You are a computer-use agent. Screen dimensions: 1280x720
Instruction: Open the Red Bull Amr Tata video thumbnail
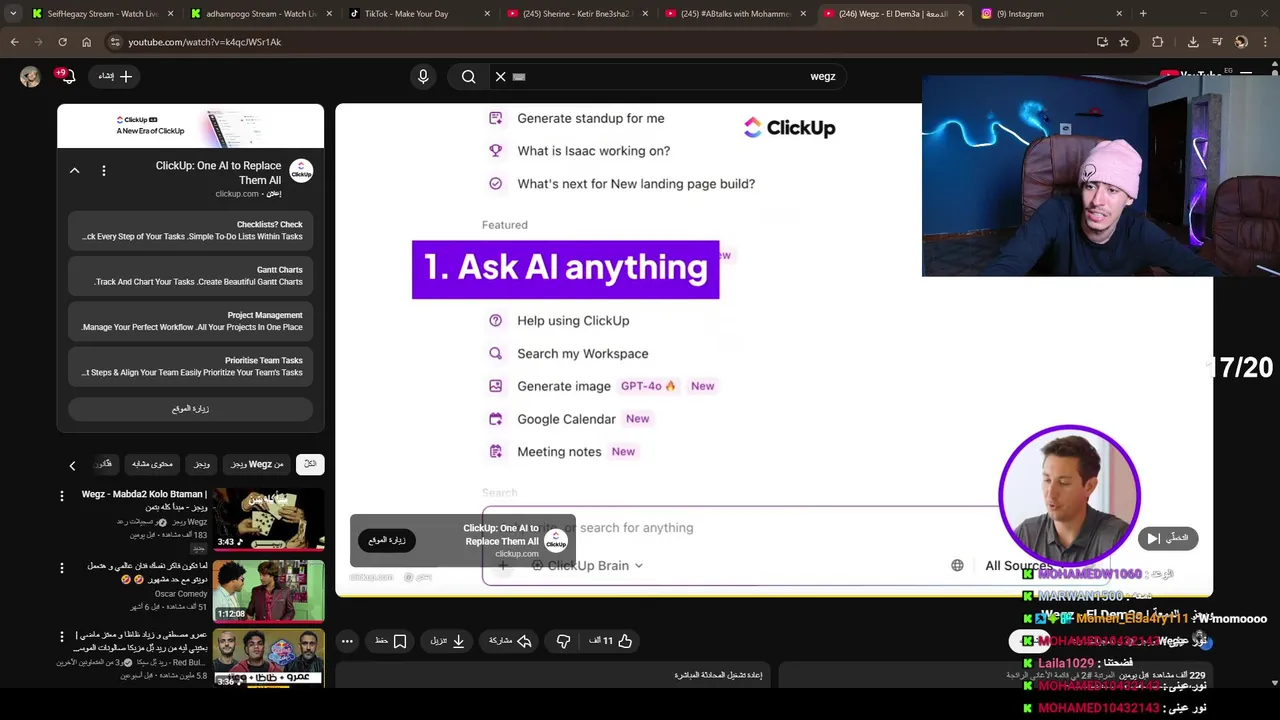268,657
